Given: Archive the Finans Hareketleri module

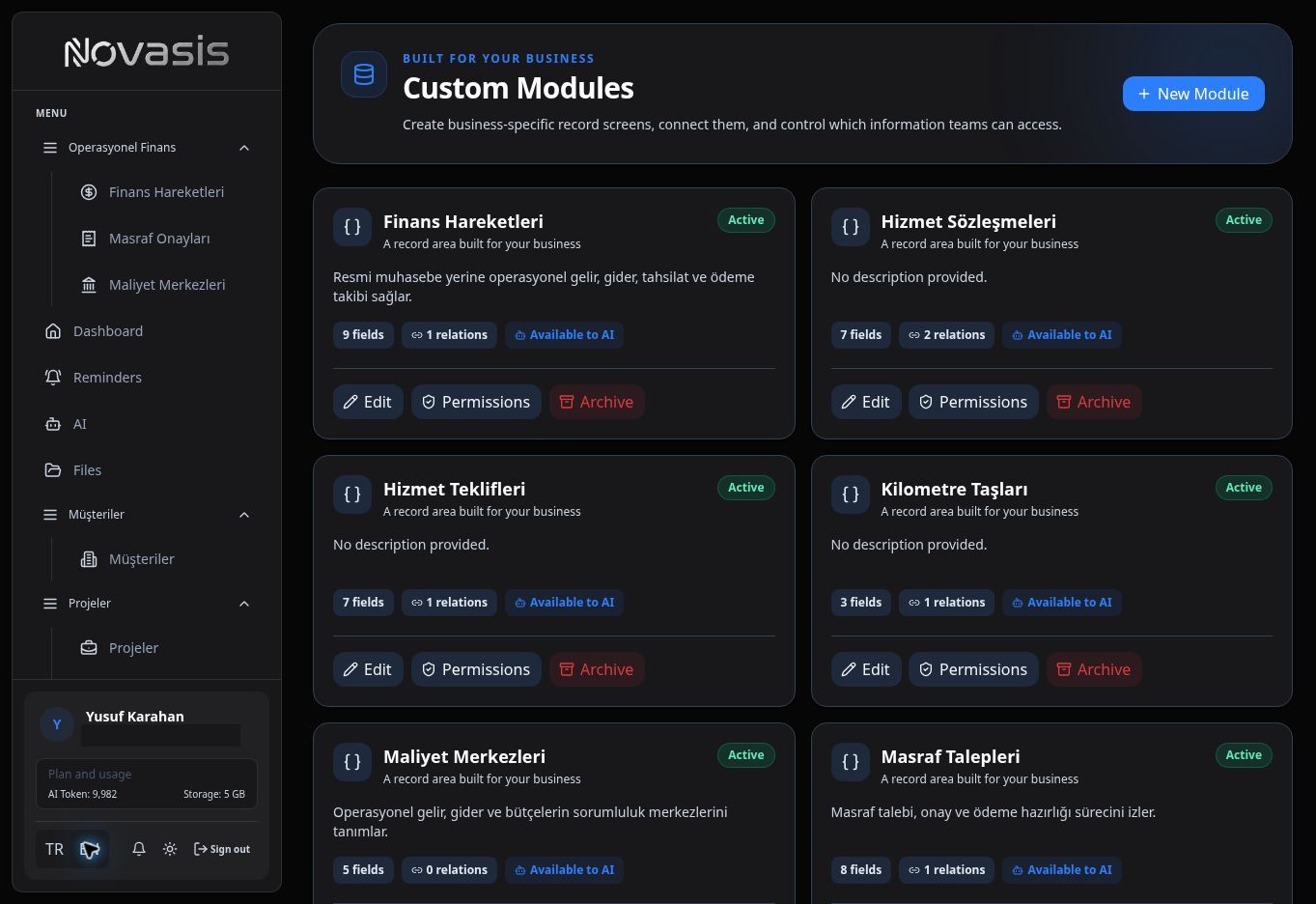Looking at the screenshot, I should coord(597,402).
